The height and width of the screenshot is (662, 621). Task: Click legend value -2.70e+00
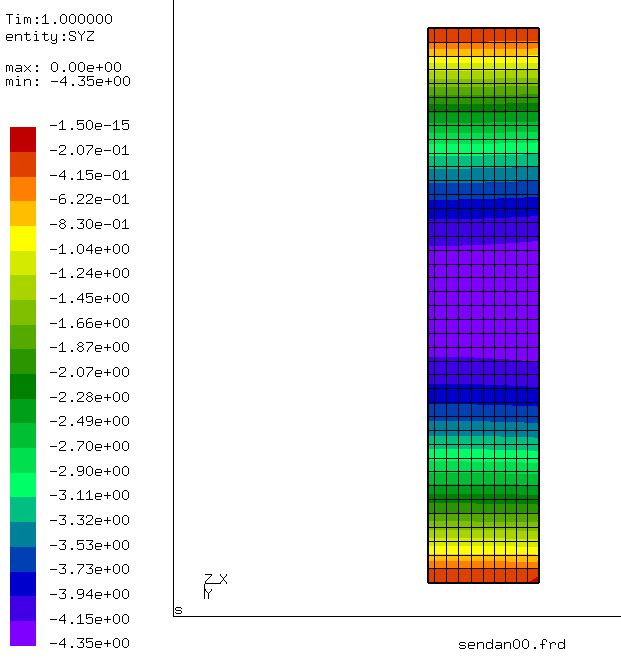pos(89,446)
